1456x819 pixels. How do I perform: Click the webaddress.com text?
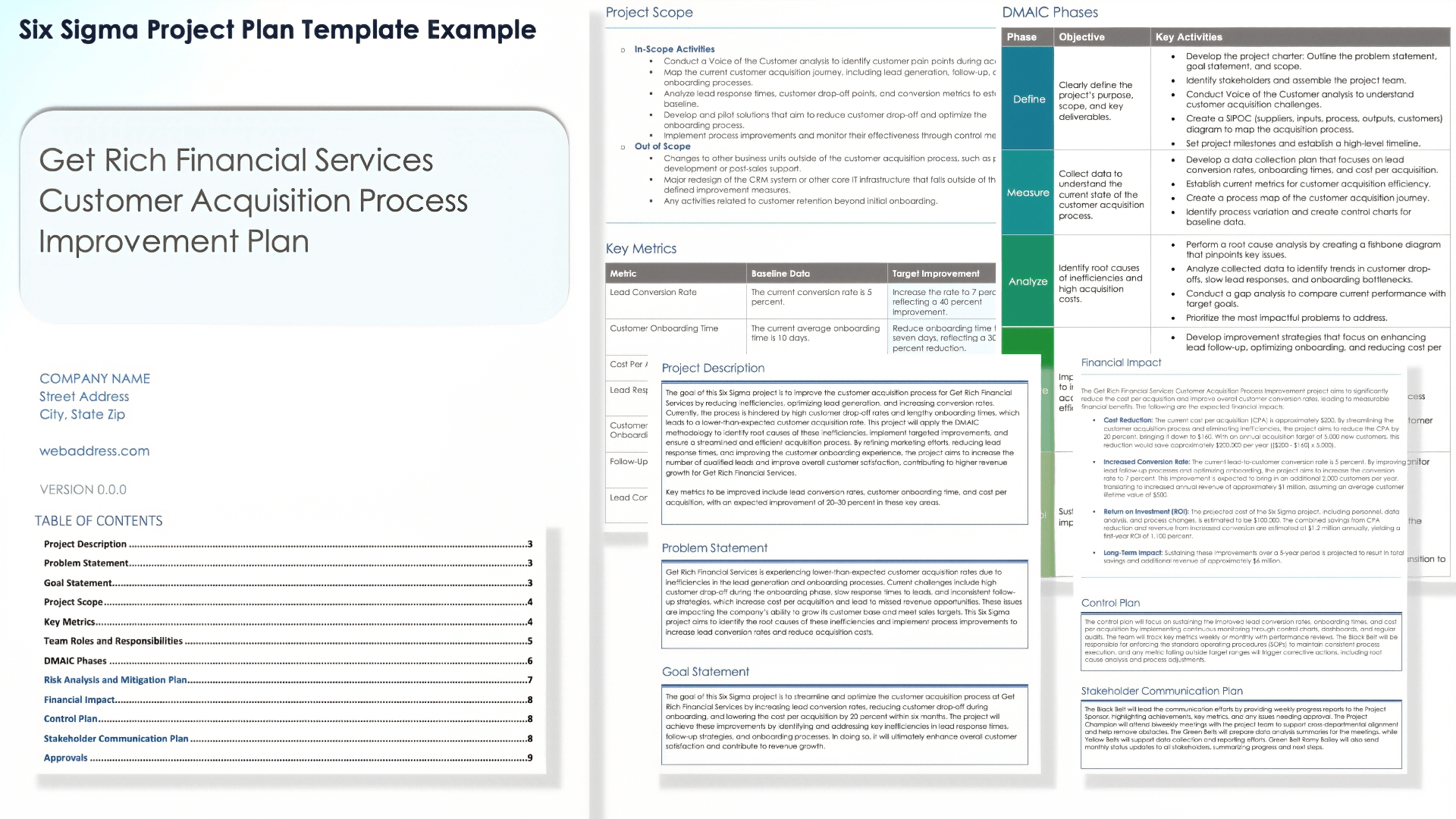coord(95,450)
